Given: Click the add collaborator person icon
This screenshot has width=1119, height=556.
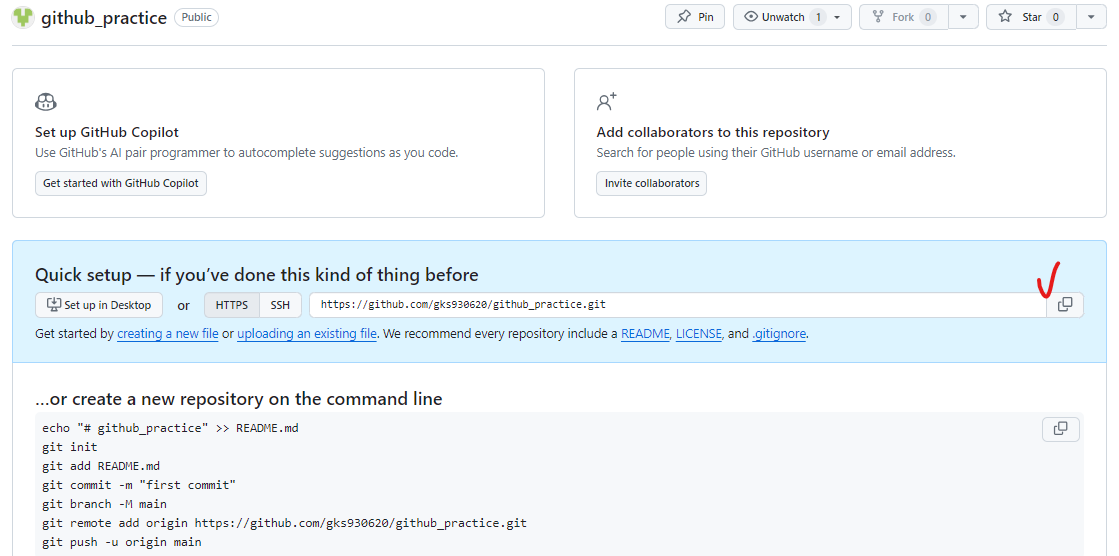Looking at the screenshot, I should pos(607,102).
